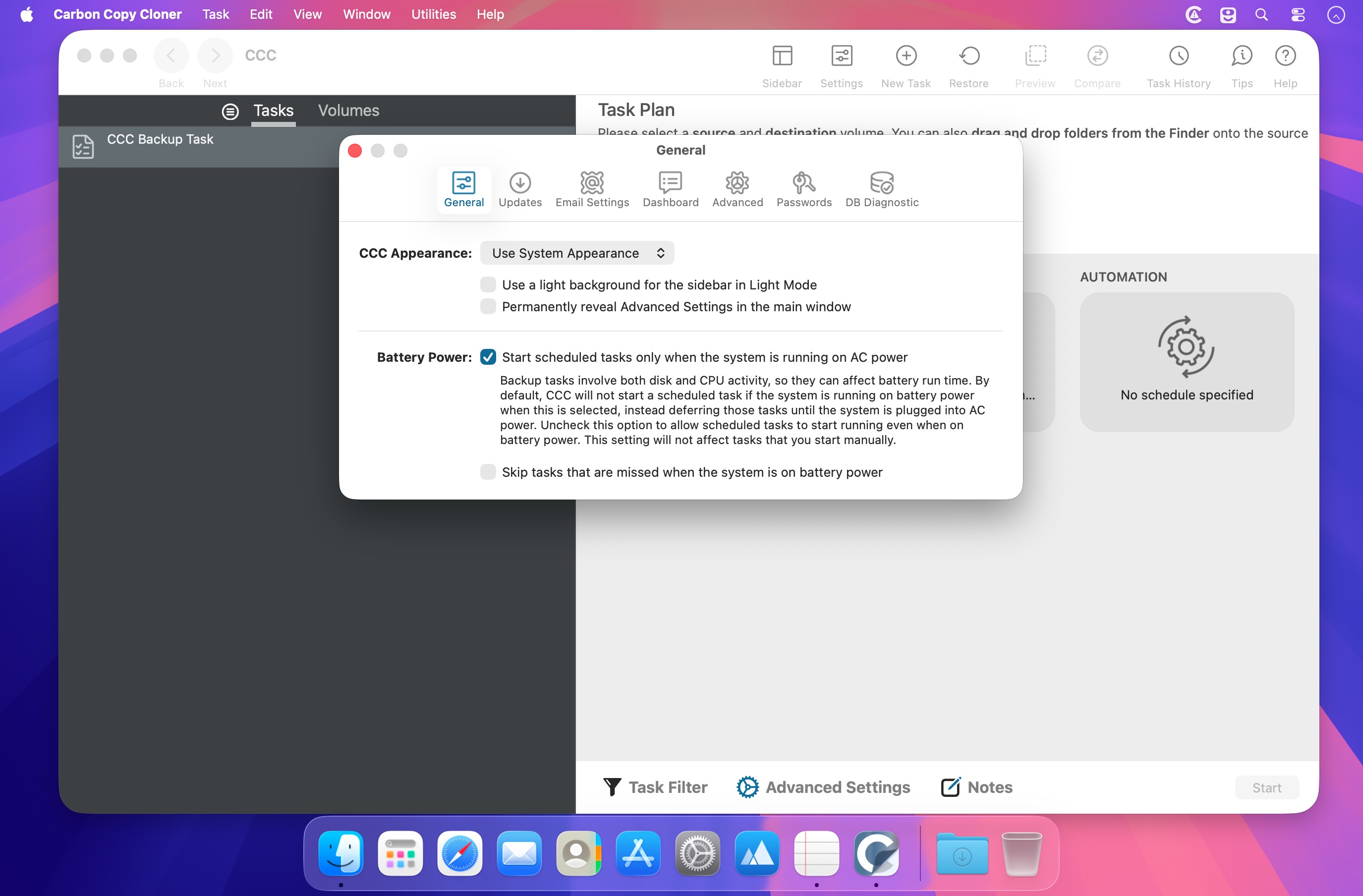Click the CCC Backup Task document icon
Screen dimensions: 1363x896
point(83,147)
